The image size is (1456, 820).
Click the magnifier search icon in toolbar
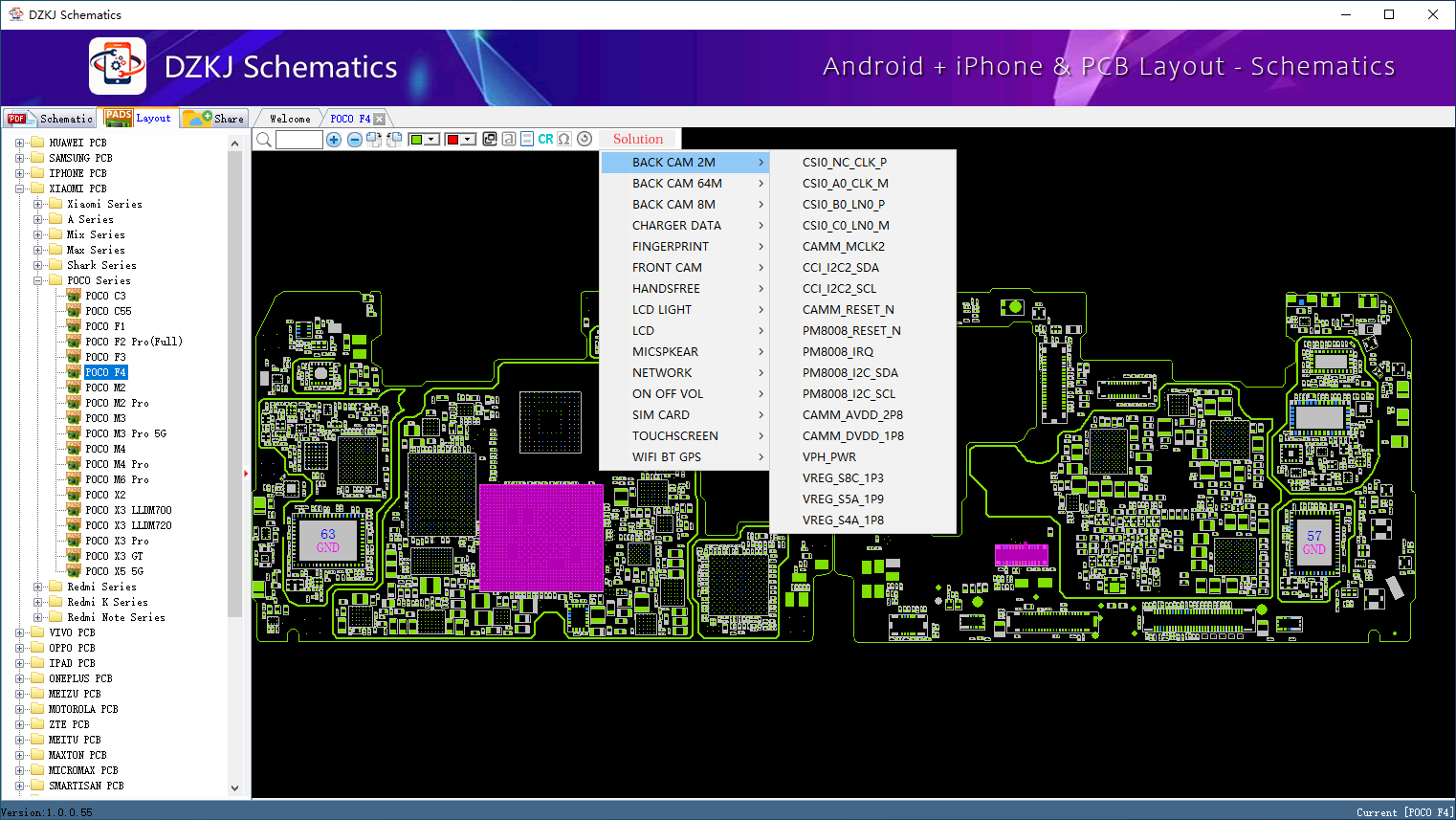[264, 140]
